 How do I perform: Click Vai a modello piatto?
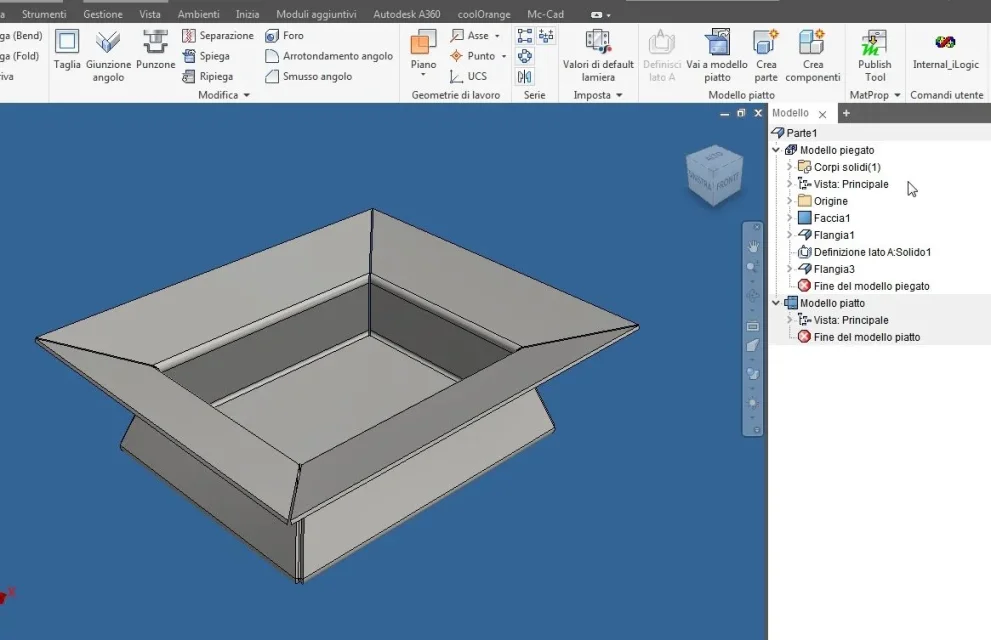tap(717, 56)
